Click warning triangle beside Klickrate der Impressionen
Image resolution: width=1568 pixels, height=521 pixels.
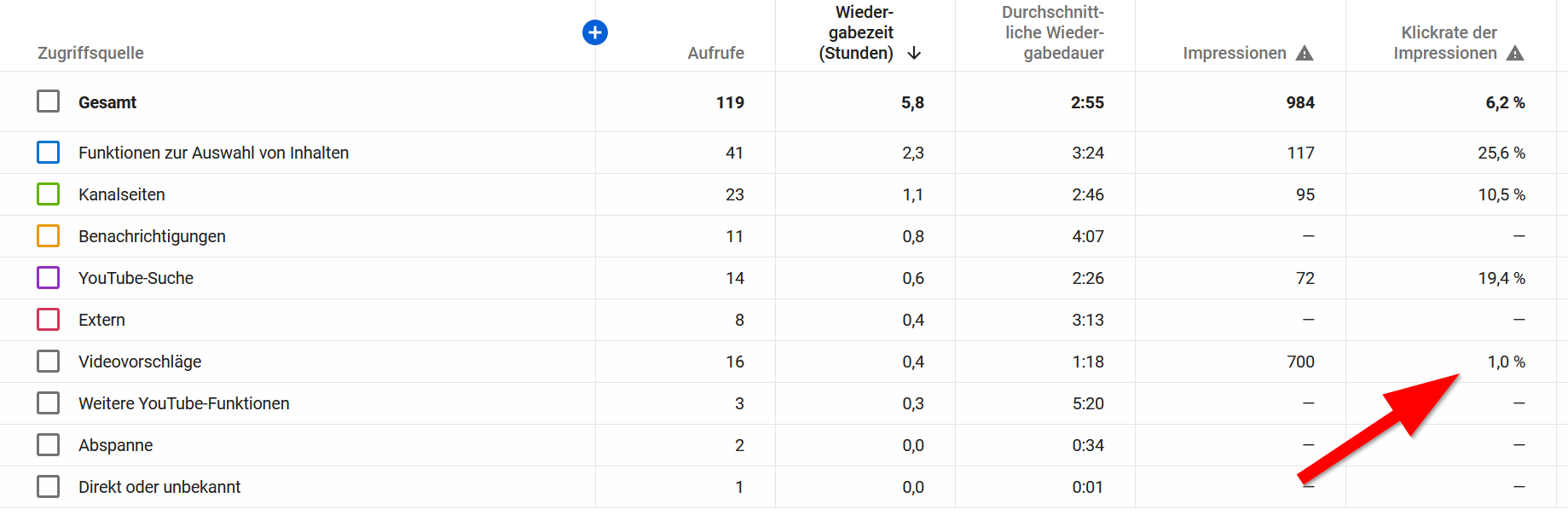click(1515, 53)
